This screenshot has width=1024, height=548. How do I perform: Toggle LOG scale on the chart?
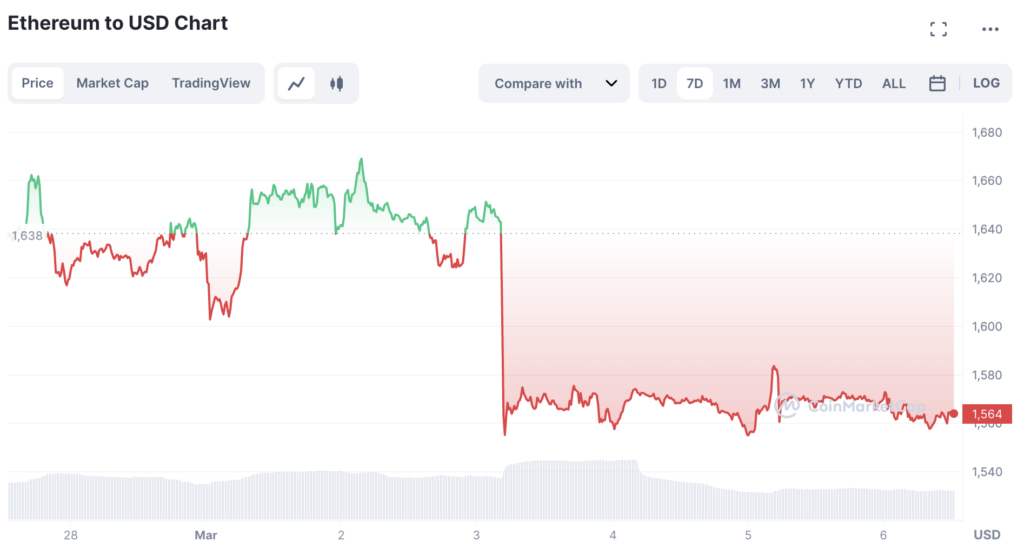point(986,84)
